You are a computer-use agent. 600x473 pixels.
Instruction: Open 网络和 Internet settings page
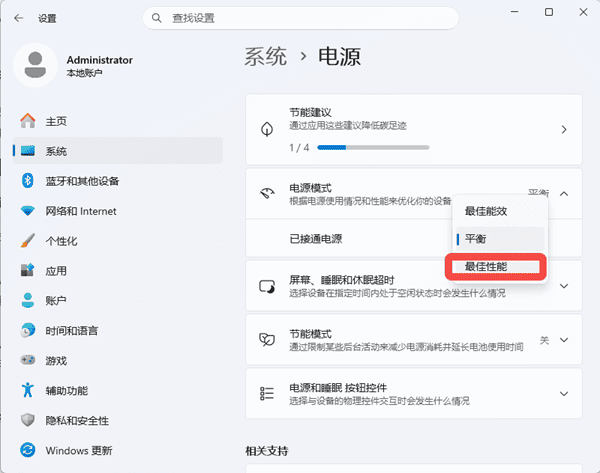pos(118,210)
